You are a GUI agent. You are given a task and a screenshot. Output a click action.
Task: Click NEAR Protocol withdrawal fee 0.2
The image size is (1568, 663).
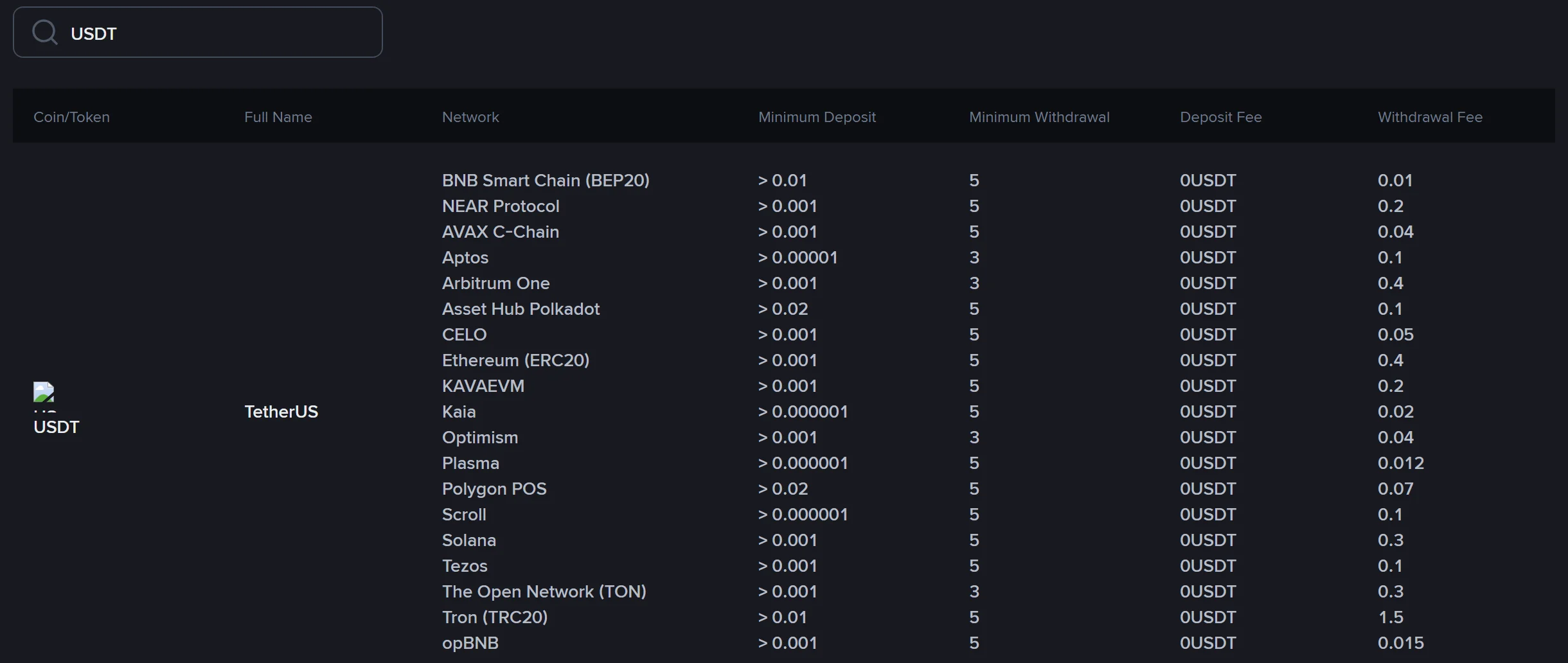[x=1391, y=206]
